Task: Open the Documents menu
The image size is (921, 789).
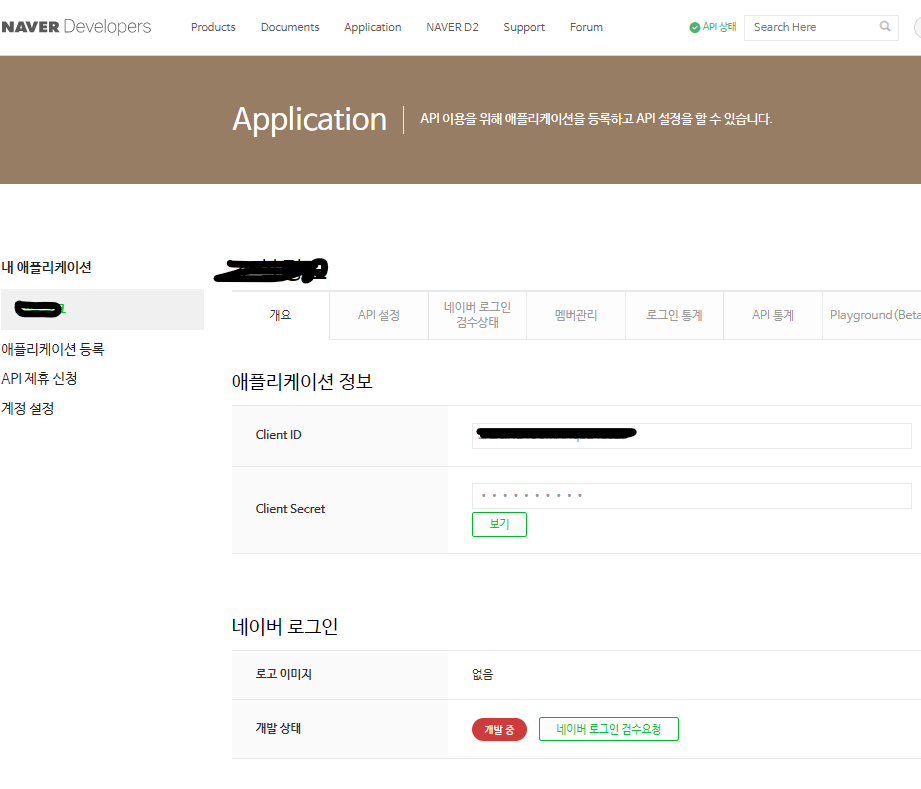Action: coord(290,27)
